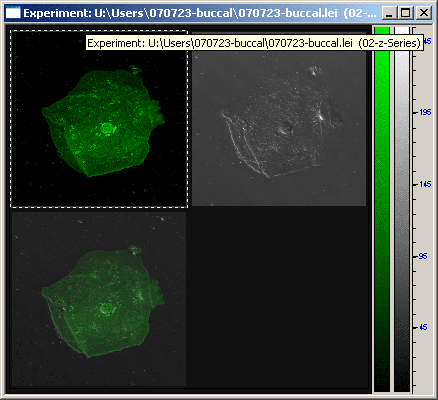Click the 145 intensity scale label
This screenshot has width=438, height=400.
click(x=425, y=184)
